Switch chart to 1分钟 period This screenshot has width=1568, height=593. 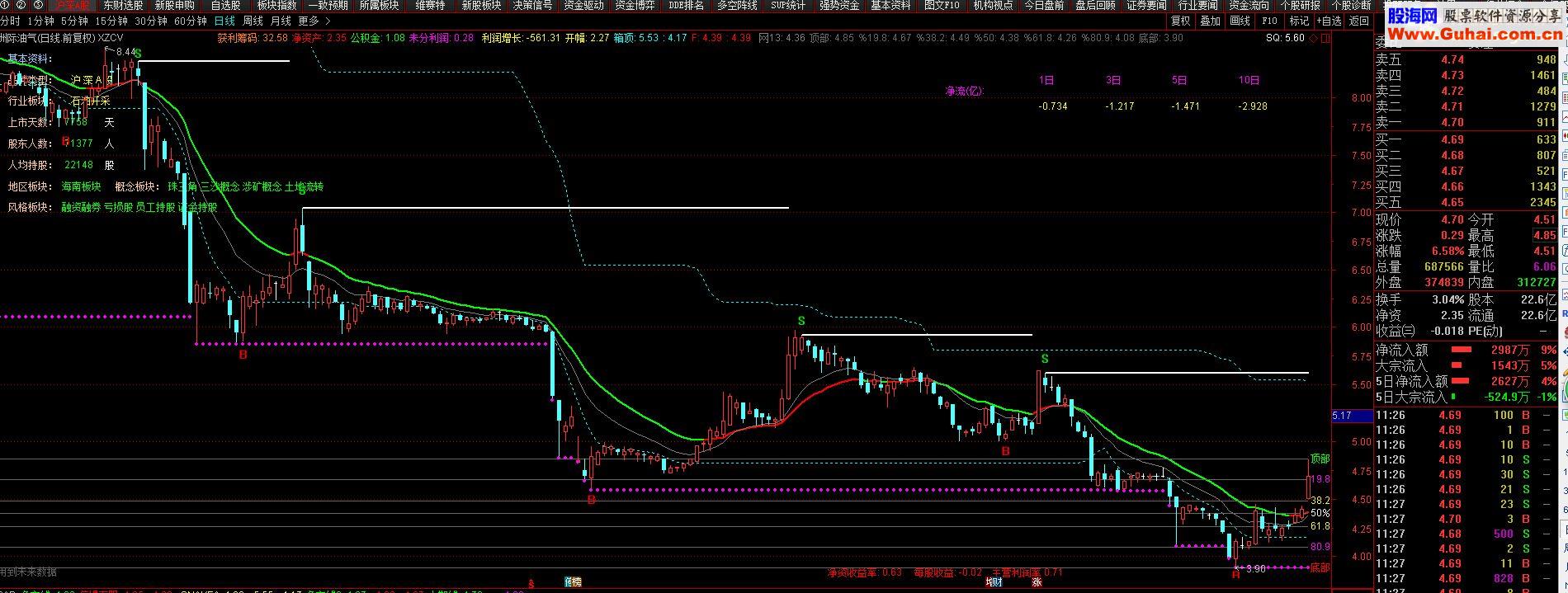tap(40, 21)
